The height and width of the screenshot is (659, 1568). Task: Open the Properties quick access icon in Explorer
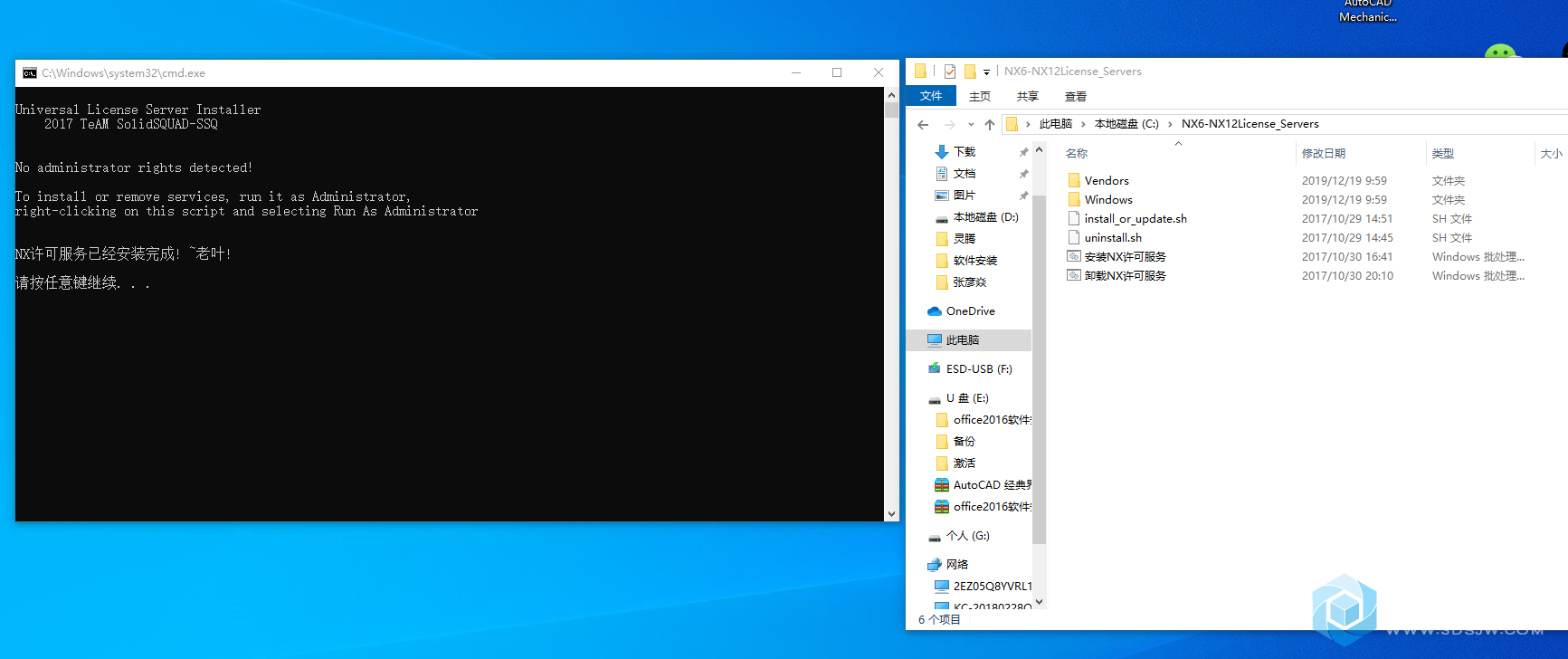pos(949,72)
